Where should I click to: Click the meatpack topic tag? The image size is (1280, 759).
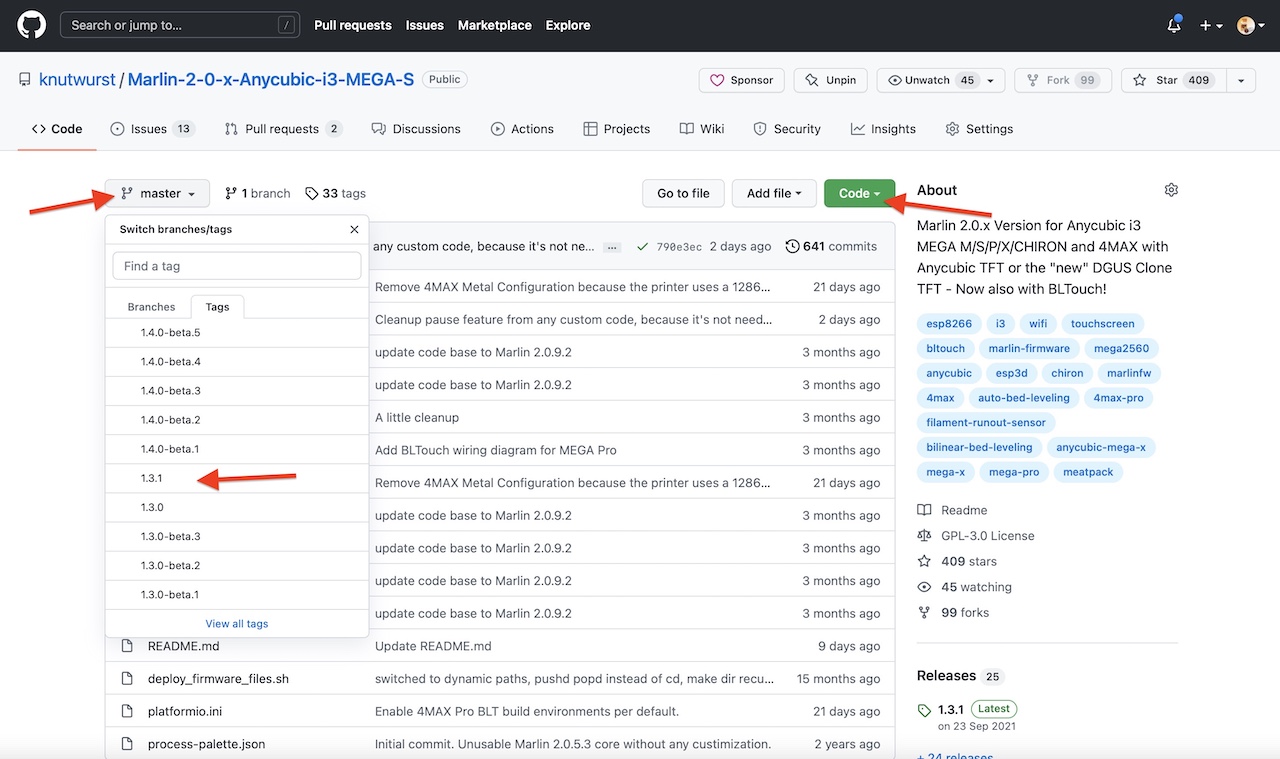(1088, 472)
